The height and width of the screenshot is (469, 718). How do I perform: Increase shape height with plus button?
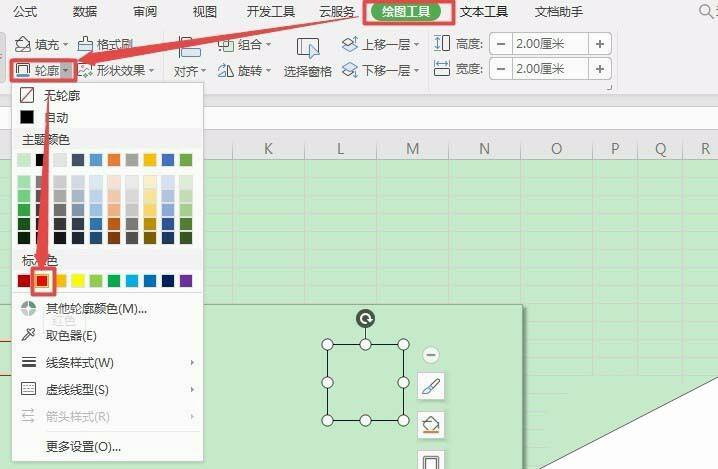(x=600, y=44)
